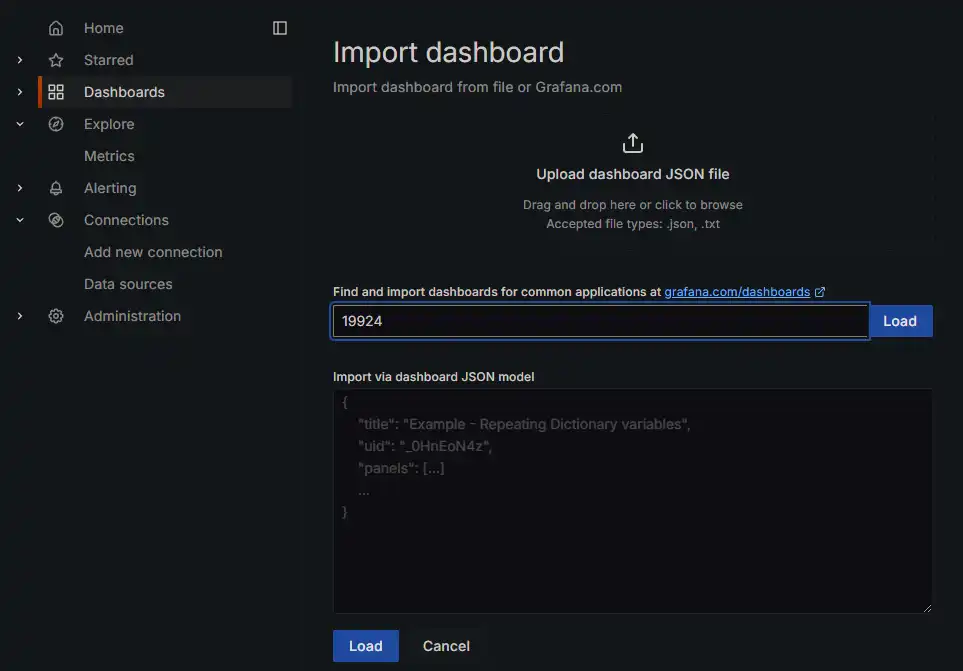Open Dashboards via its grid icon
Image resolution: width=963 pixels, height=671 pixels.
[56, 91]
